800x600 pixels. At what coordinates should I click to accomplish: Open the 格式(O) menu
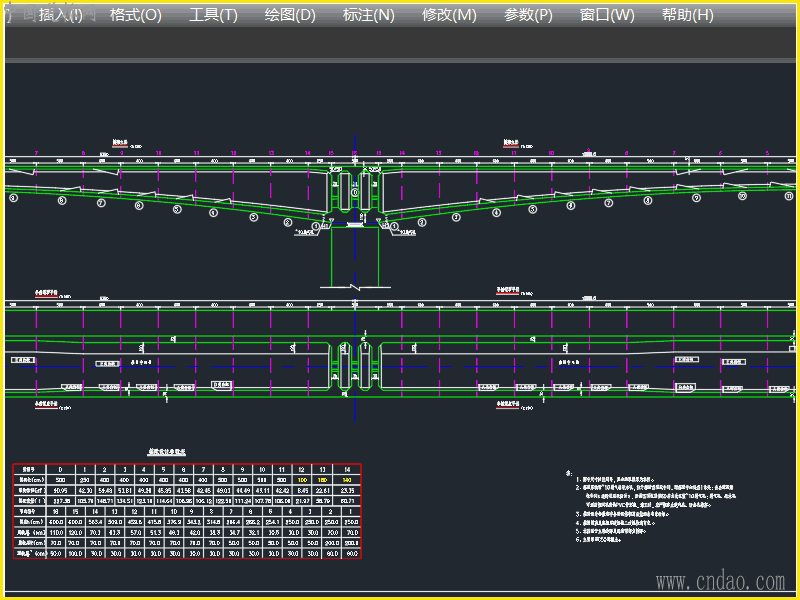135,15
